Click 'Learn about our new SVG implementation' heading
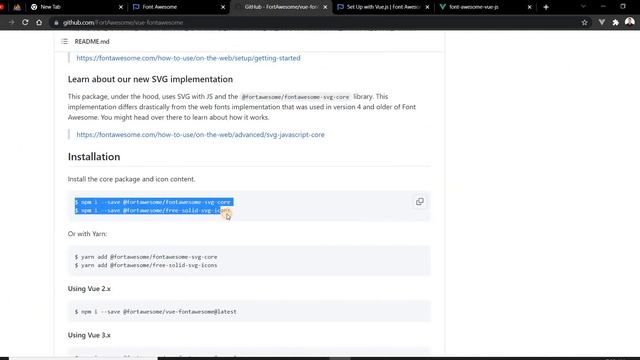Viewport: 640px width, 360px height. coord(150,79)
